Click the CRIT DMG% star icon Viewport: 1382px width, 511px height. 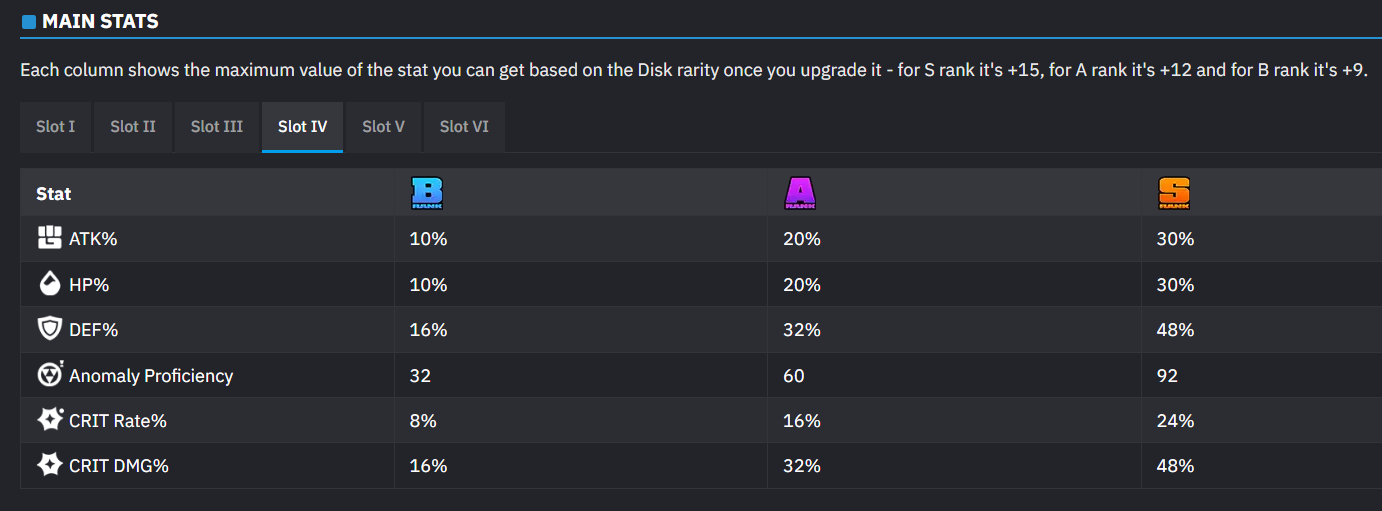[50, 465]
